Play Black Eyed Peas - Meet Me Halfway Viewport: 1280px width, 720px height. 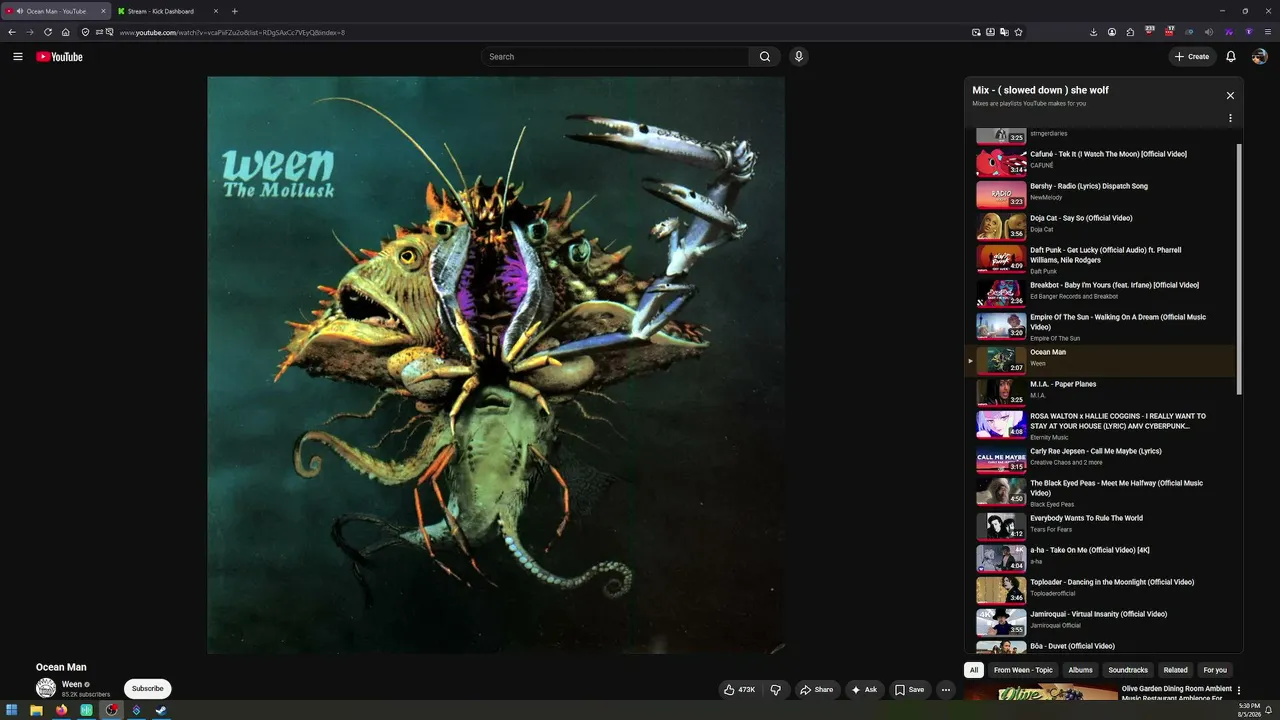coord(1101,493)
